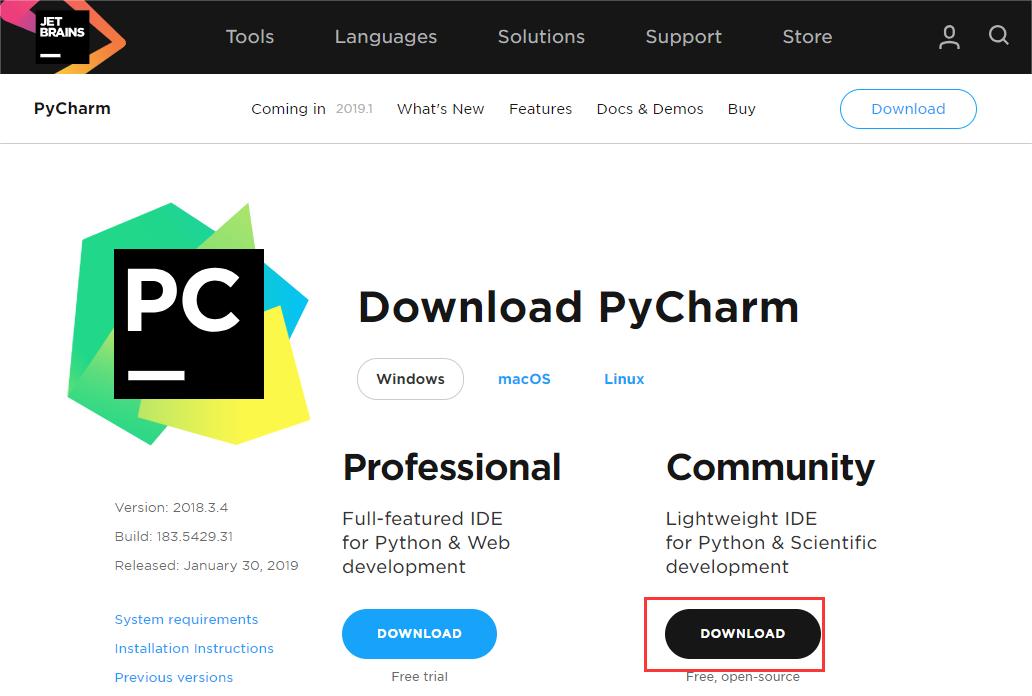Click the Full-featured IDE description text
The height and width of the screenshot is (696, 1032).
tap(426, 543)
